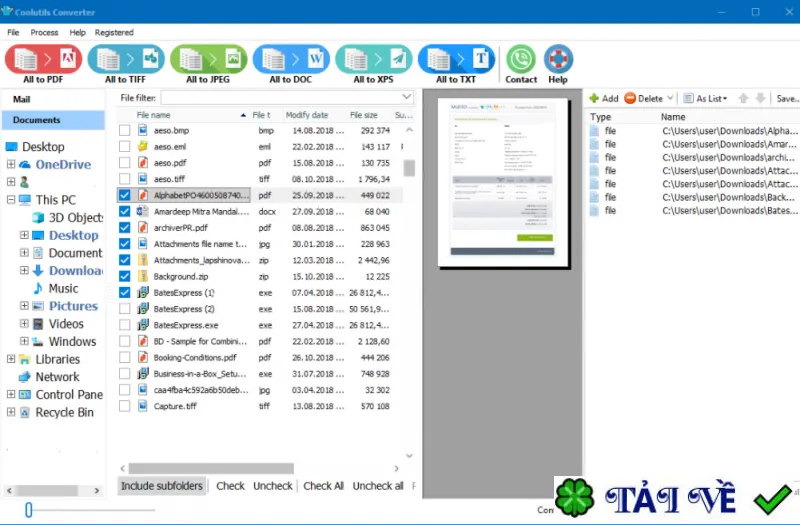The height and width of the screenshot is (525, 800).
Task: Expand the Downloads tree node
Action: coord(24,270)
